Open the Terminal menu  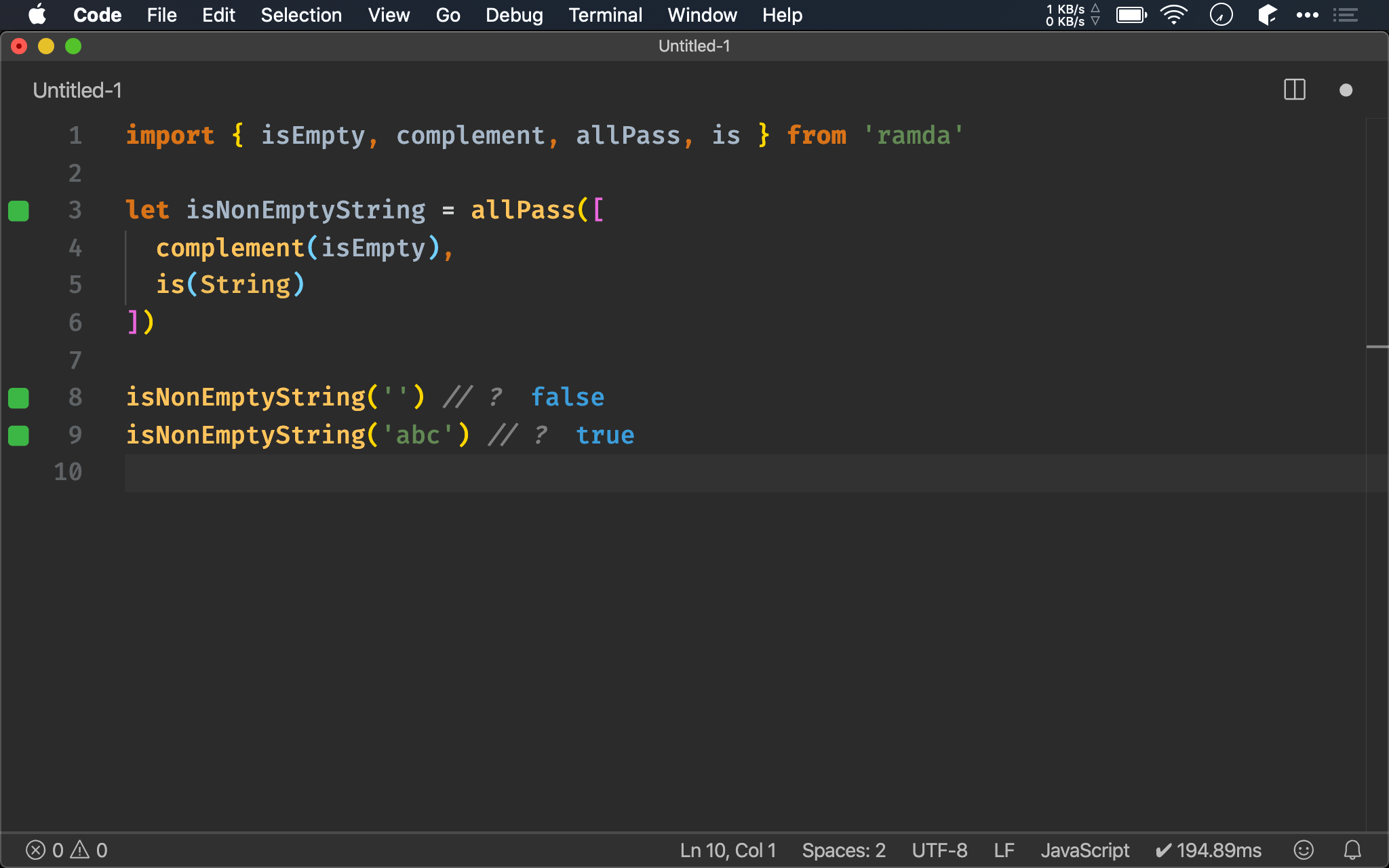pyautogui.click(x=605, y=14)
